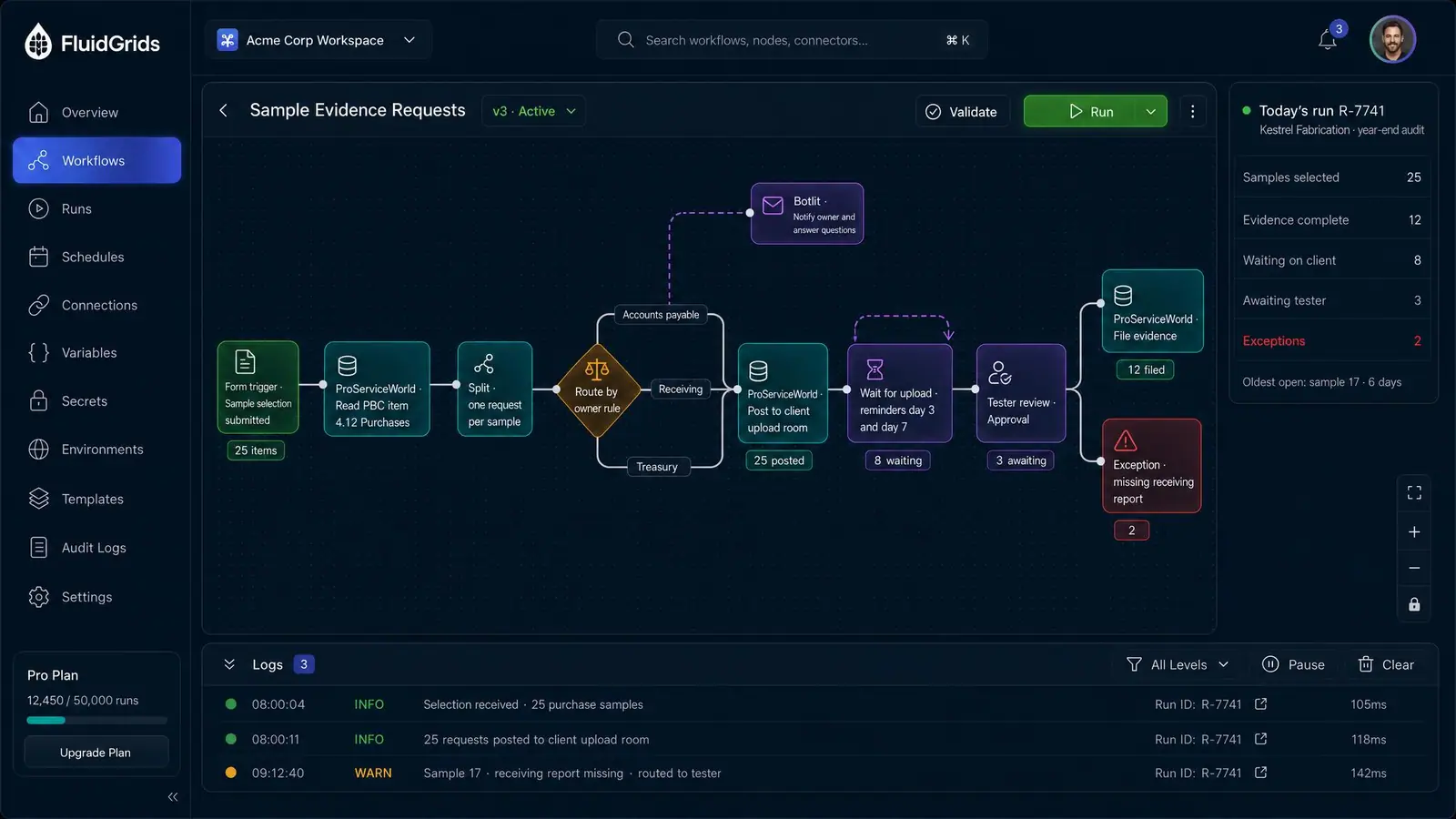
Task: Click the 25 items badge
Action: (256, 450)
